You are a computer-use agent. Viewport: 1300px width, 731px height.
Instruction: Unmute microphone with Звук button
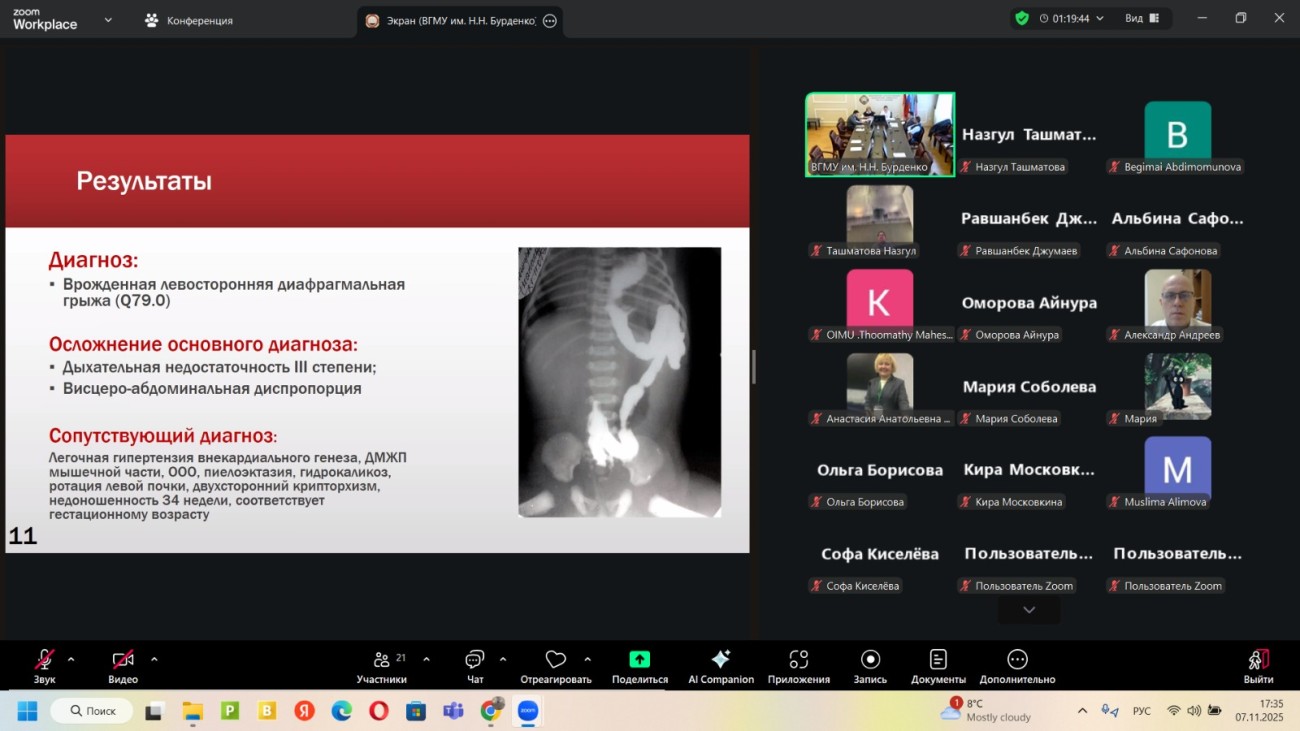coord(44,666)
